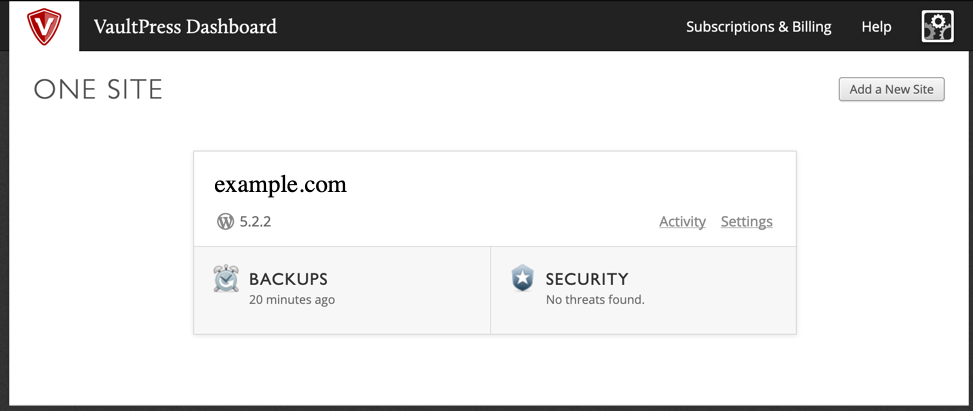Click the ONE SITE page heading
This screenshot has height=411, width=973.
pos(98,90)
